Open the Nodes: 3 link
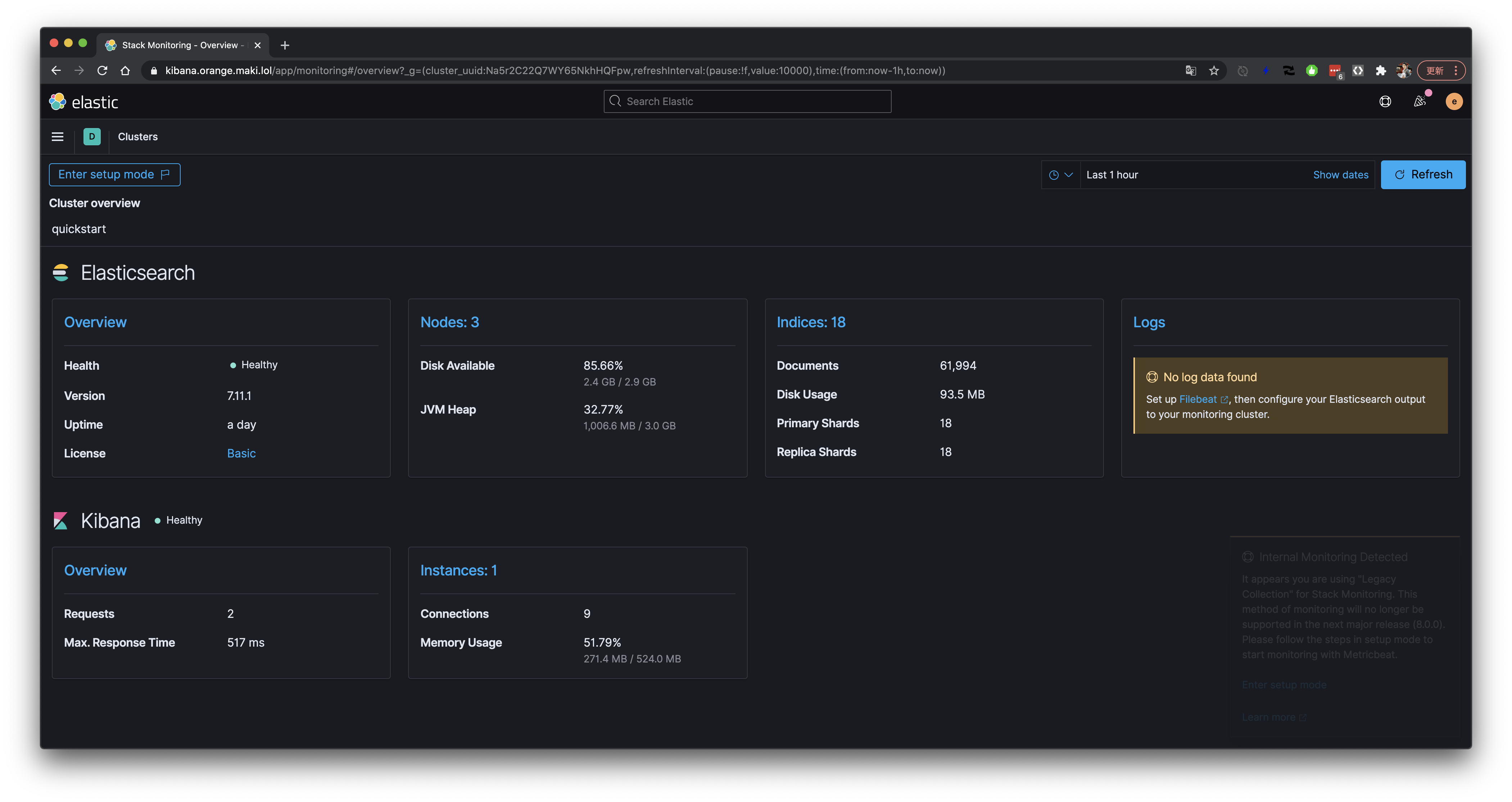 (x=450, y=322)
